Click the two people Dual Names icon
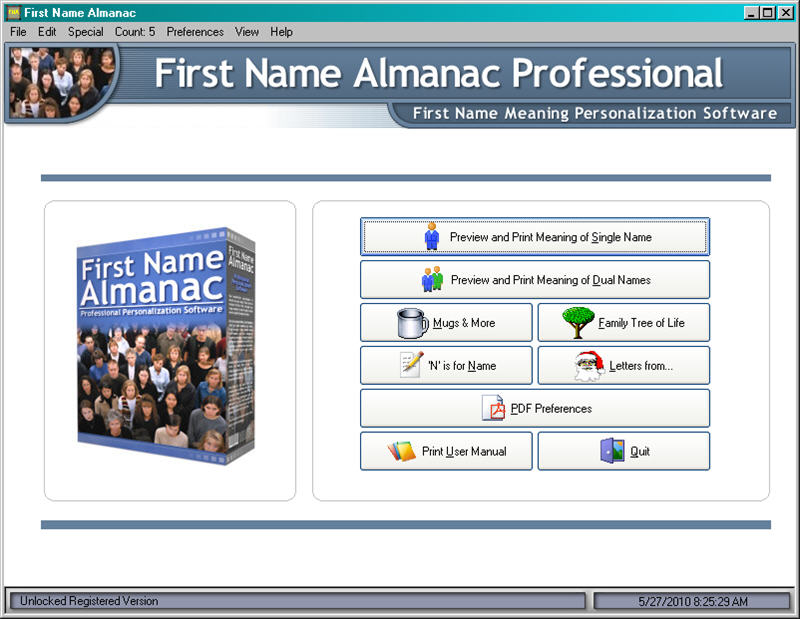The height and width of the screenshot is (619, 800). click(x=432, y=279)
